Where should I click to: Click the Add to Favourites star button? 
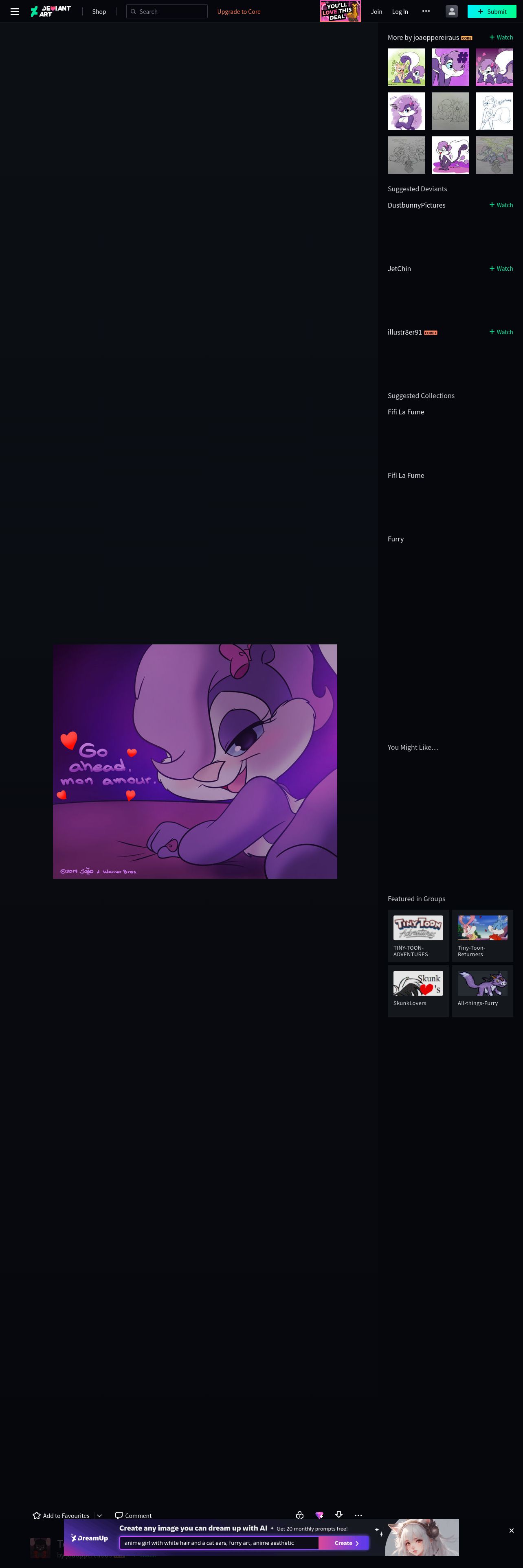(x=61, y=1515)
